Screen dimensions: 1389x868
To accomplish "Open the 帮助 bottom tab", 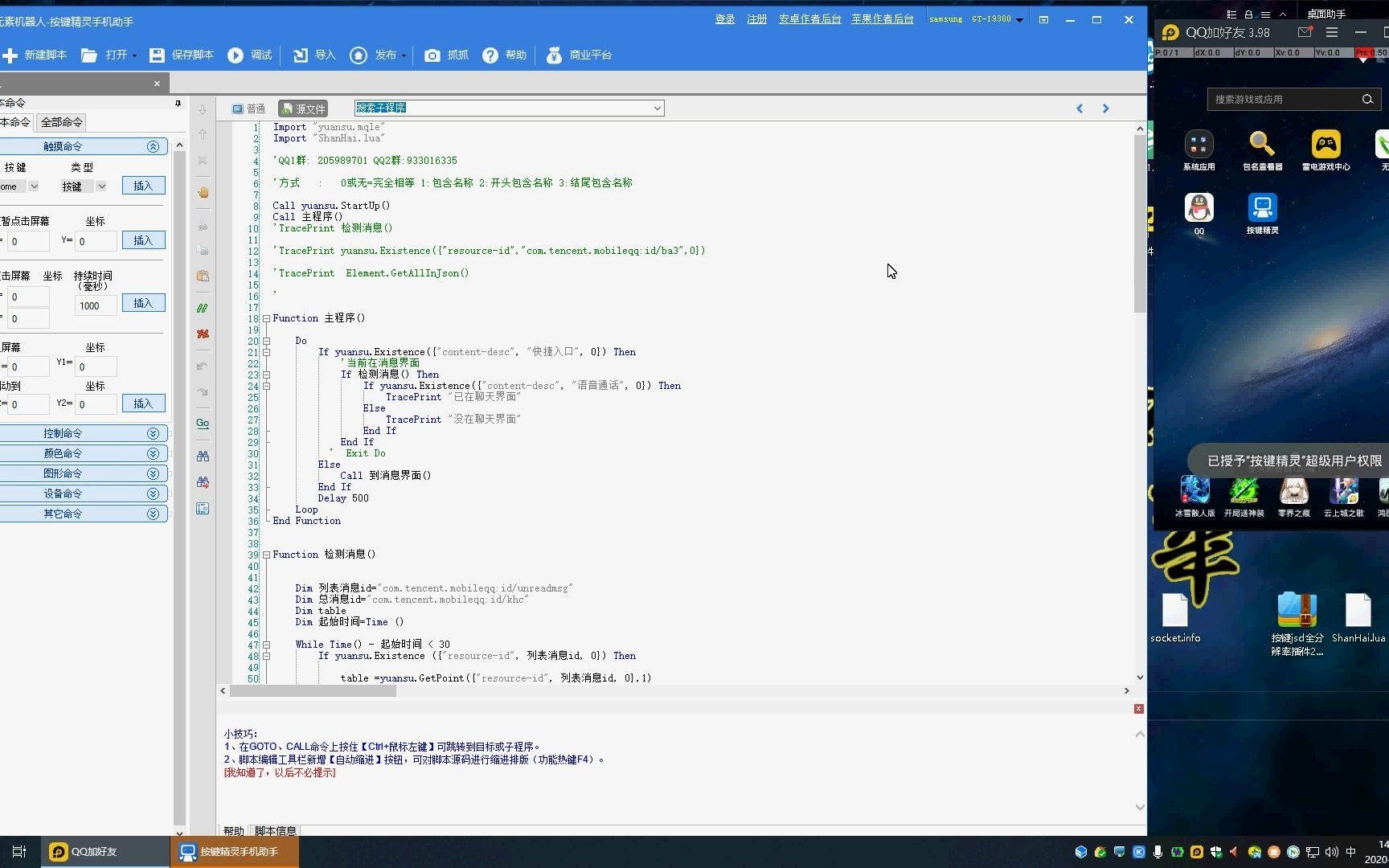I will click(x=234, y=830).
